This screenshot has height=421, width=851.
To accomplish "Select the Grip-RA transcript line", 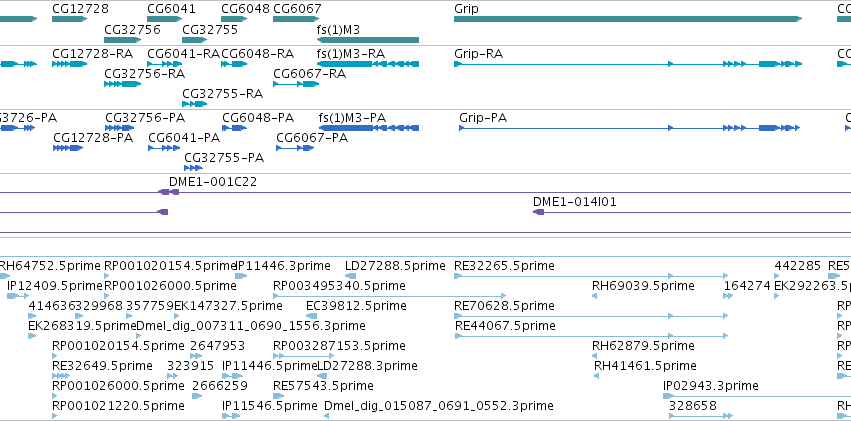I will (x=628, y=64).
